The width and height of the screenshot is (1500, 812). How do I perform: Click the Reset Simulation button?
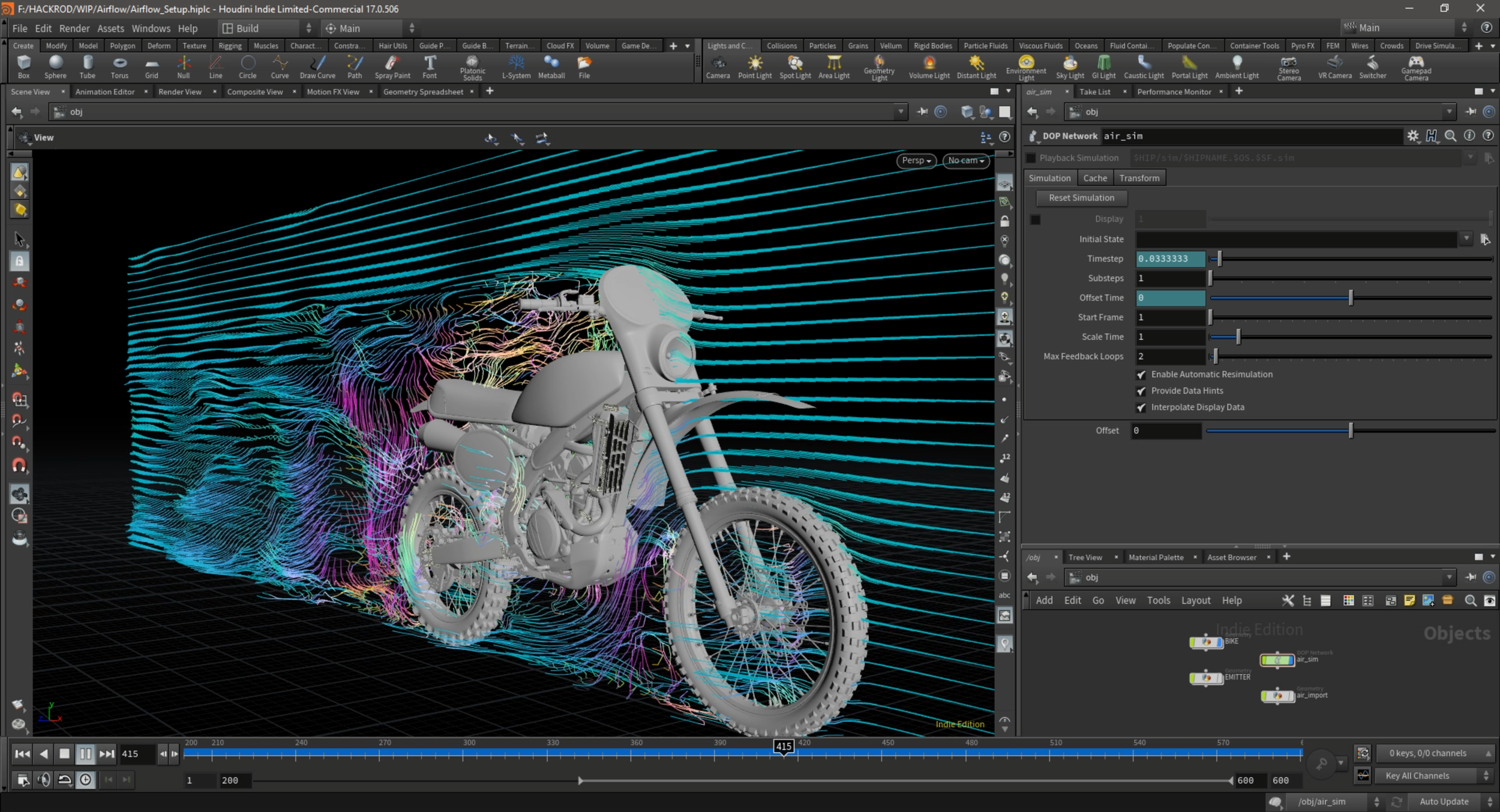pos(1081,198)
